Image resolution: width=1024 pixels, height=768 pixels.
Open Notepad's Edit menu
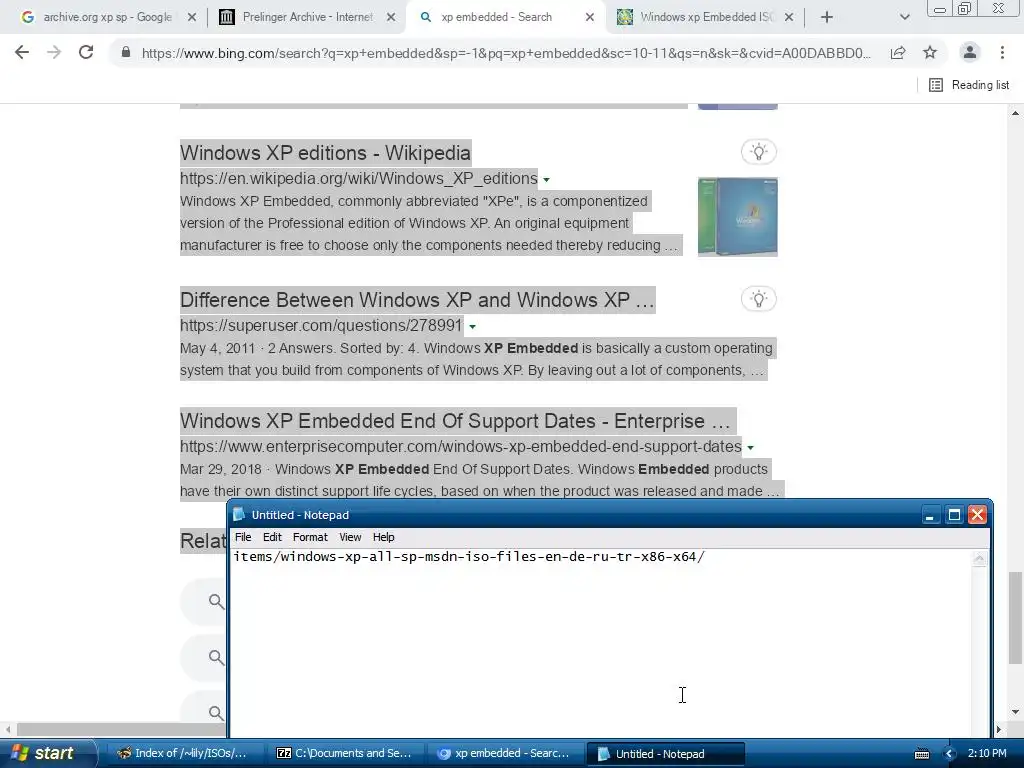coord(272,537)
